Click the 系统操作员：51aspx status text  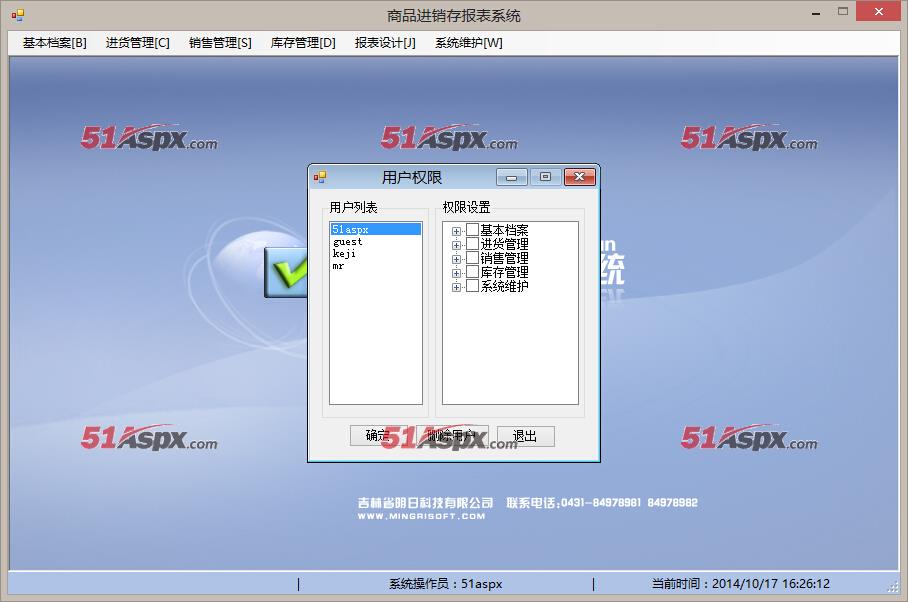[445, 583]
